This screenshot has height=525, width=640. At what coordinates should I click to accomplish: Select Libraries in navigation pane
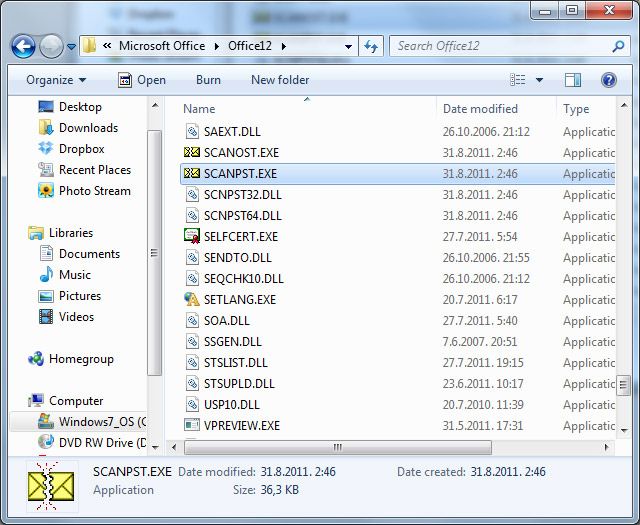pyautogui.click(x=60, y=233)
